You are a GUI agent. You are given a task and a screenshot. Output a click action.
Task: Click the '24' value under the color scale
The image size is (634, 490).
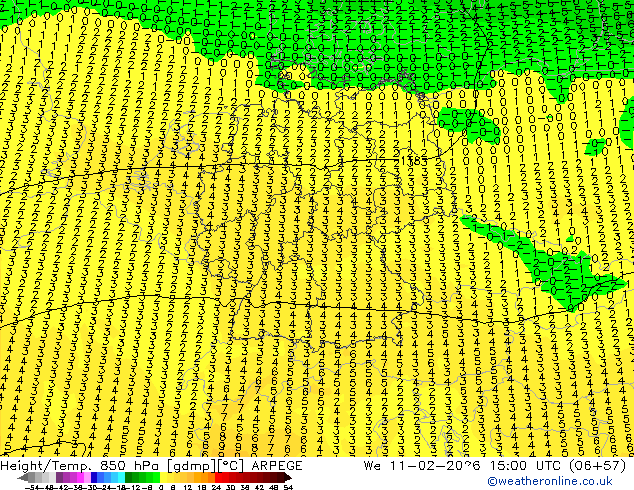[x=216, y=488]
